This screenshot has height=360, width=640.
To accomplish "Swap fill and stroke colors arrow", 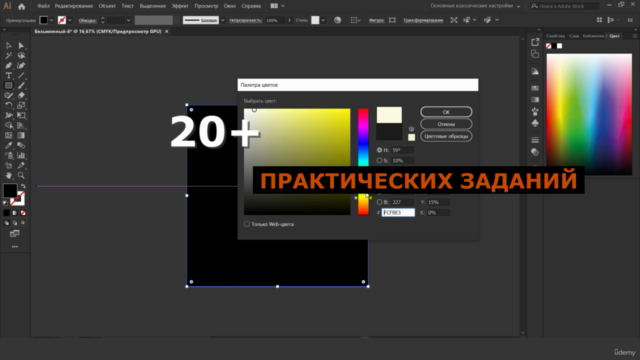I will (23, 187).
